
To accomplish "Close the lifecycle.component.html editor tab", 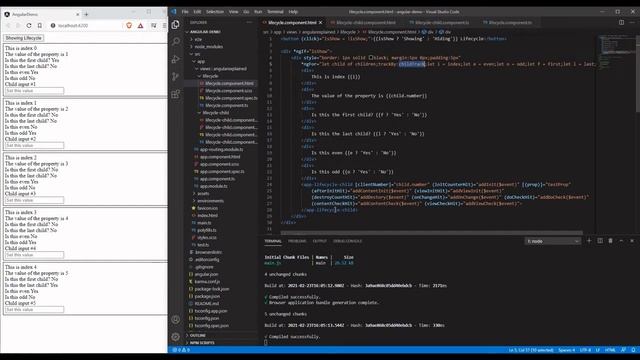I will [x=320, y=22].
